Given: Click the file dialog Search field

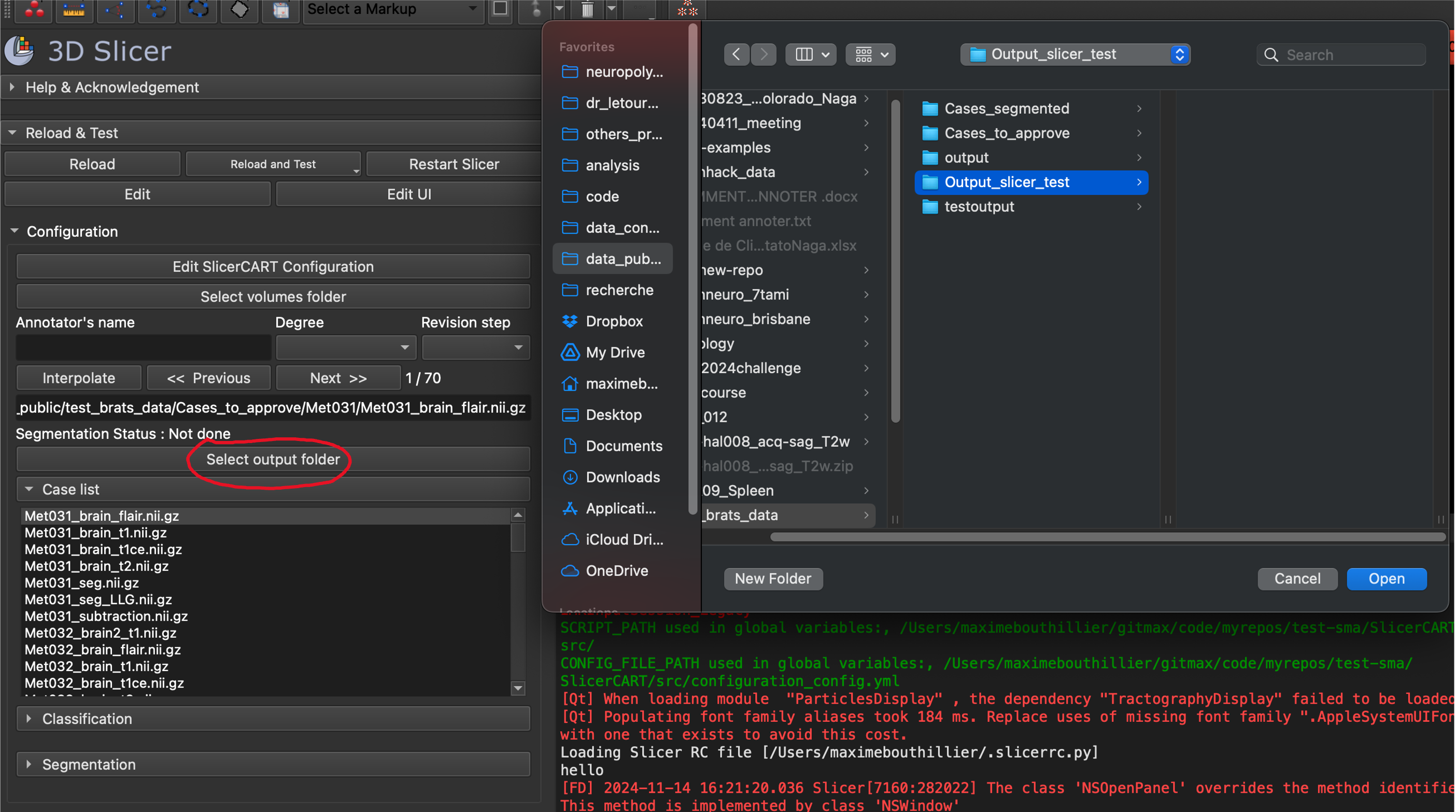Looking at the screenshot, I should (x=1341, y=54).
